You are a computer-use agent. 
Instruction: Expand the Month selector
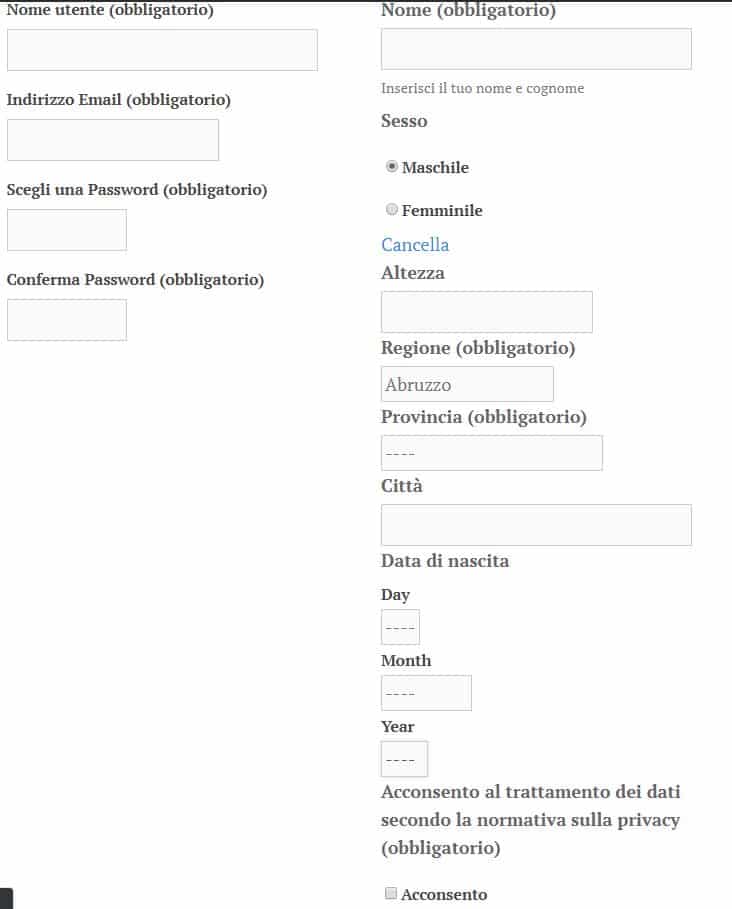(426, 693)
